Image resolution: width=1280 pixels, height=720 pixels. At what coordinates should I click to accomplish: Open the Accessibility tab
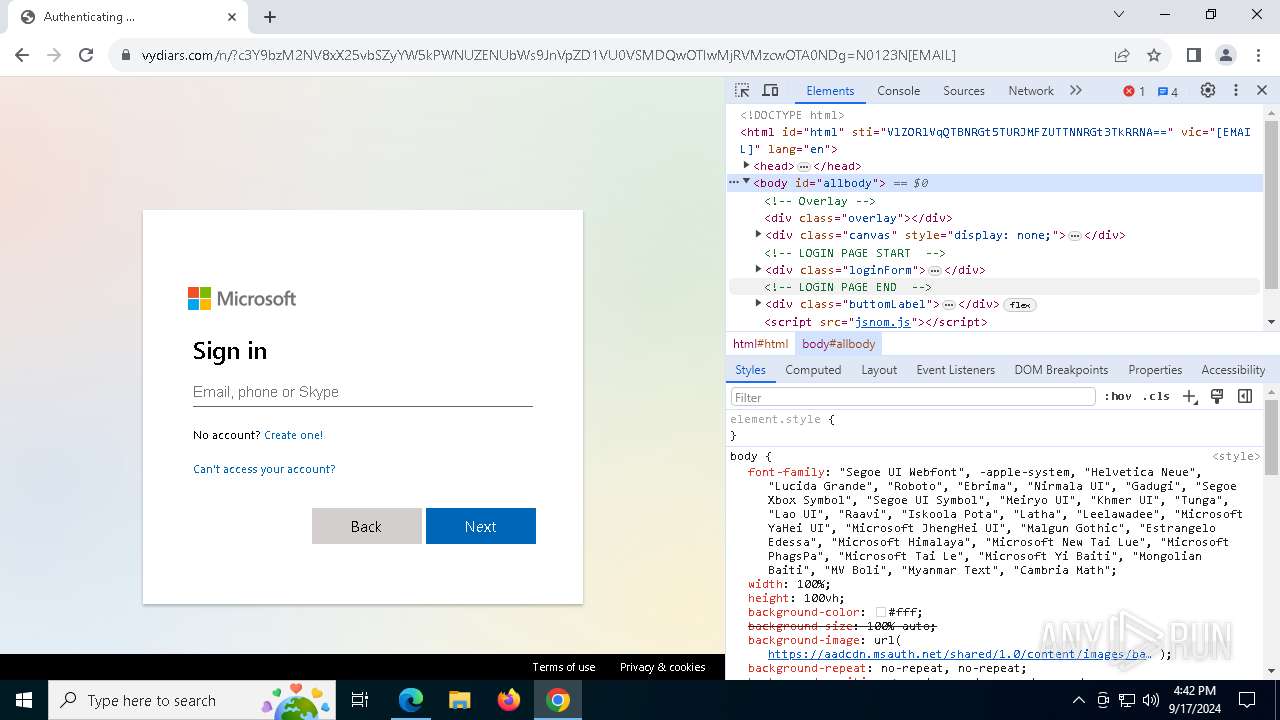click(1233, 369)
